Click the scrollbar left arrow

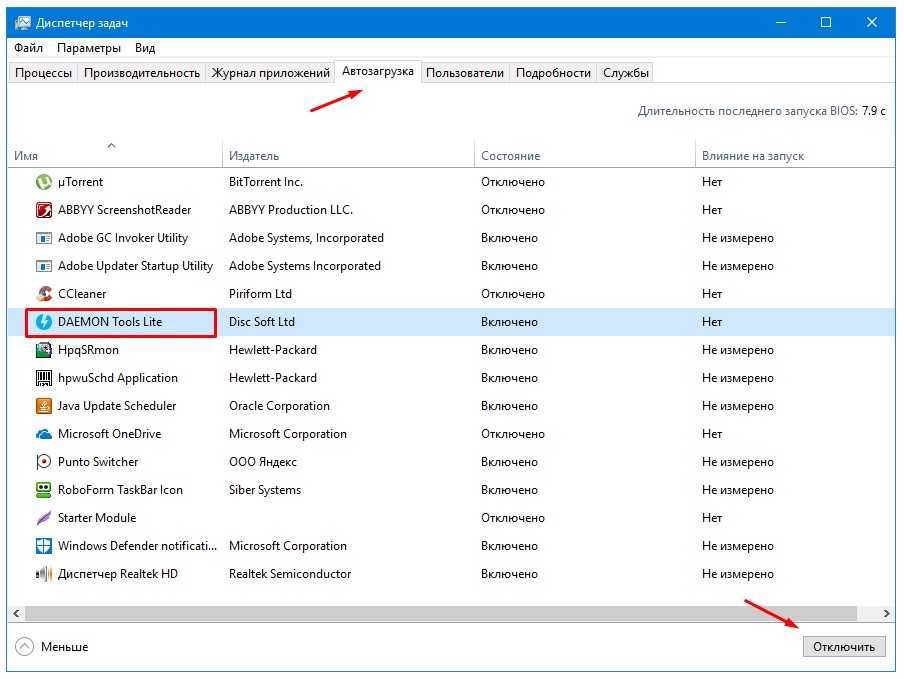point(16,613)
